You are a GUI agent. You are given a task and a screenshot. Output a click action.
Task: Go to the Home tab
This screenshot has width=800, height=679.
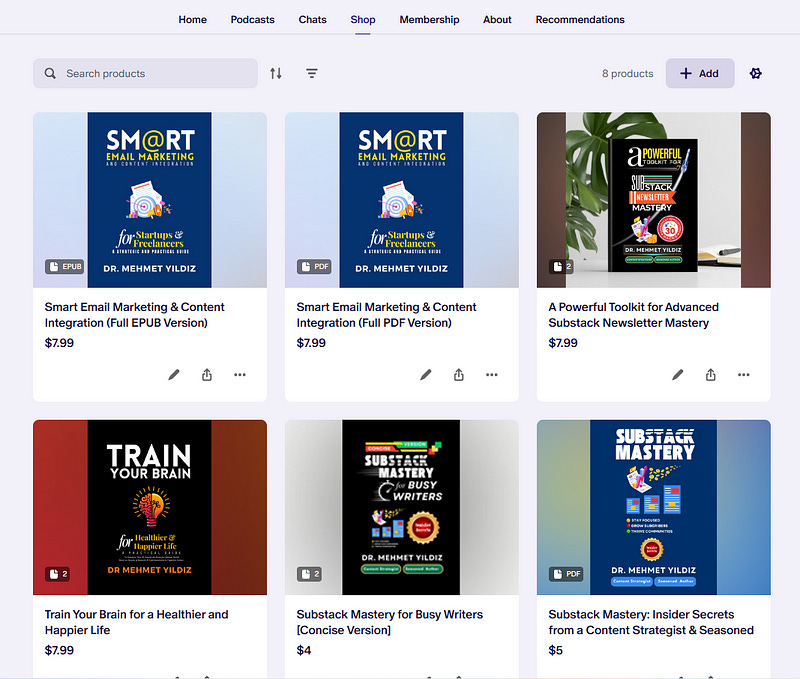coord(192,19)
